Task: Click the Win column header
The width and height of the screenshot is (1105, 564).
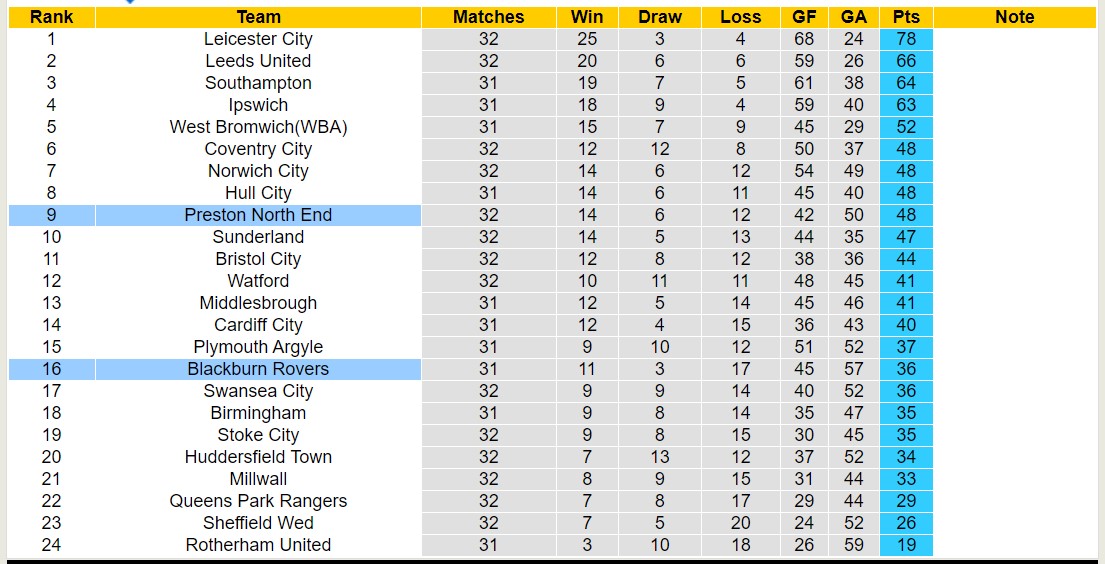Action: point(587,17)
